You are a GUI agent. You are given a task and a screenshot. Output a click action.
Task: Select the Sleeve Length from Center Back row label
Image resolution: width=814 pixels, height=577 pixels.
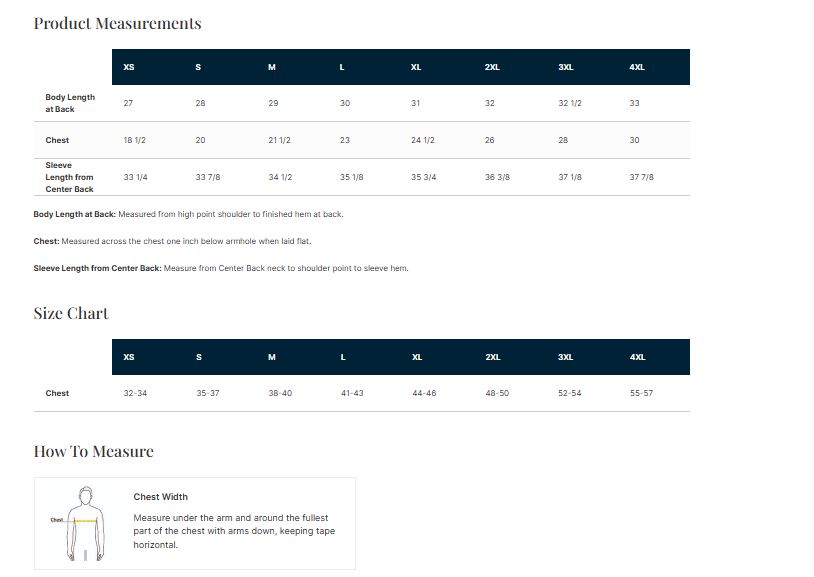coord(70,177)
